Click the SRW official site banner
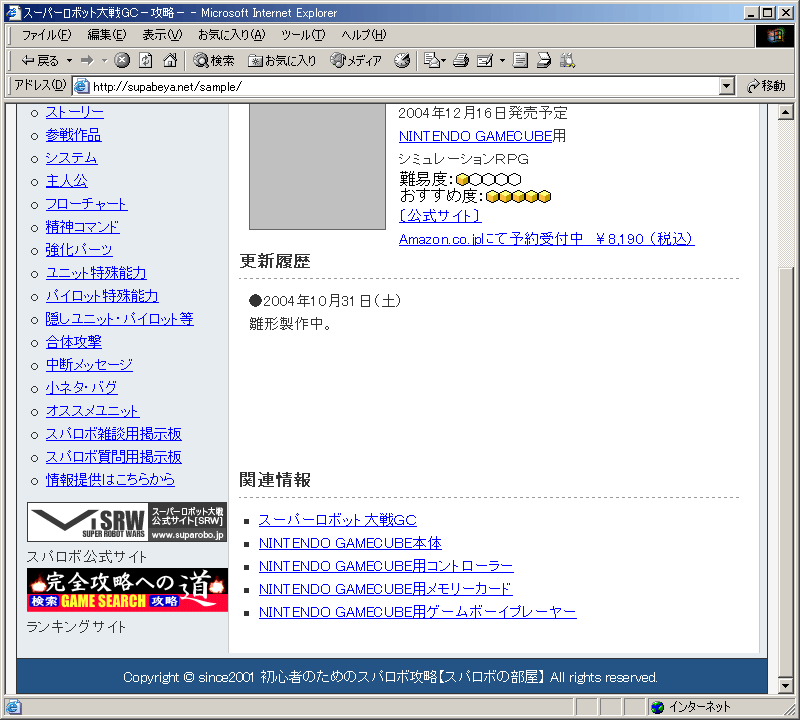The image size is (800, 720). (x=127, y=522)
